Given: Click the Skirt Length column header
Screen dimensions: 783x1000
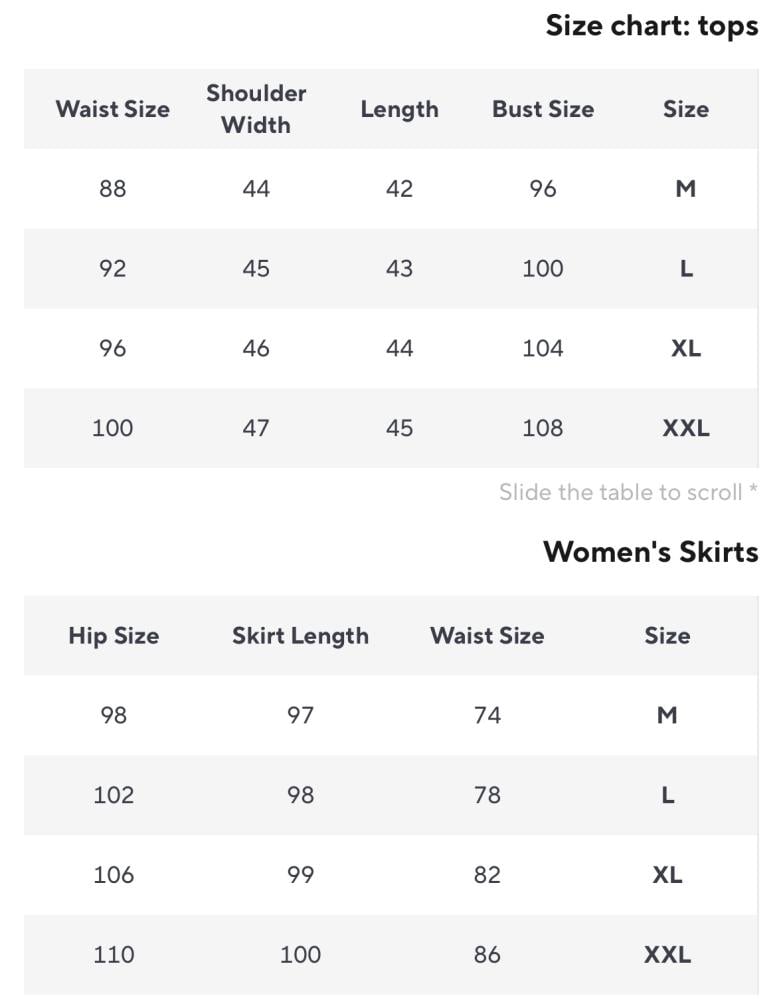Looking at the screenshot, I should 300,636.
